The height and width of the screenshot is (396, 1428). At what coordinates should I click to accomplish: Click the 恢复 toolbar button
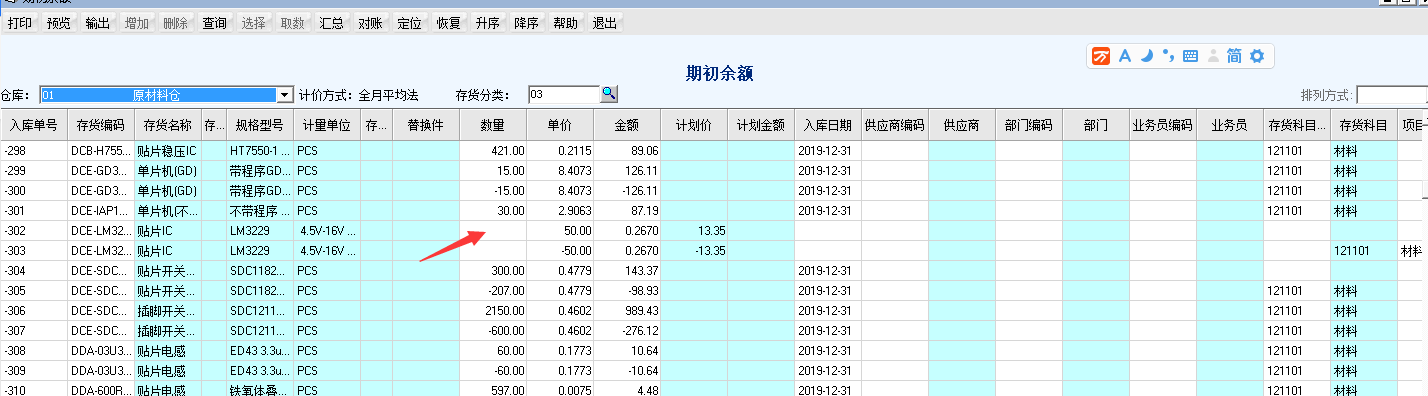pyautogui.click(x=448, y=23)
